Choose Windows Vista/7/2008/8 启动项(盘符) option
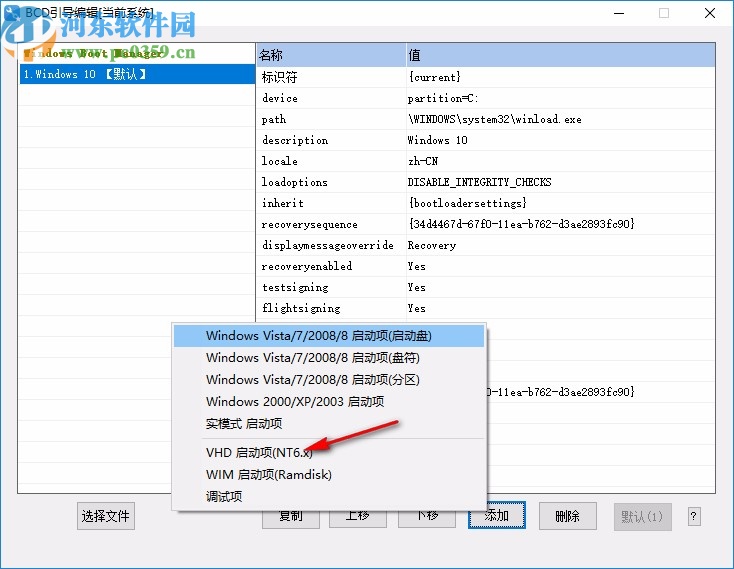 point(329,358)
